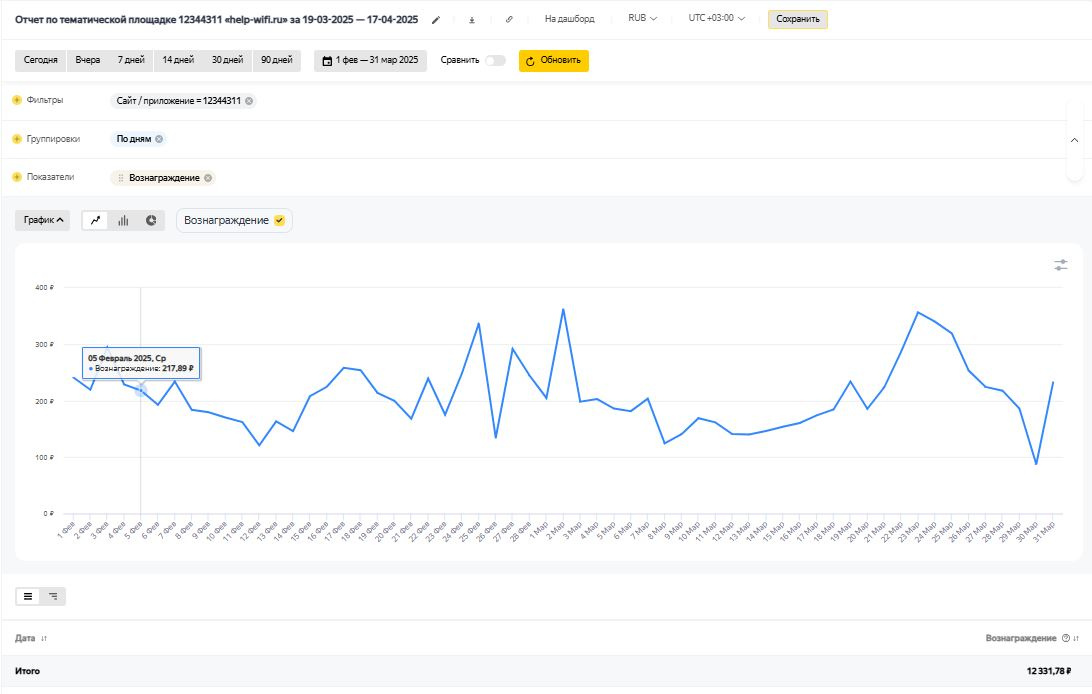1092x694 pixels.
Task: Switch to bar chart view
Action: [x=123, y=220]
